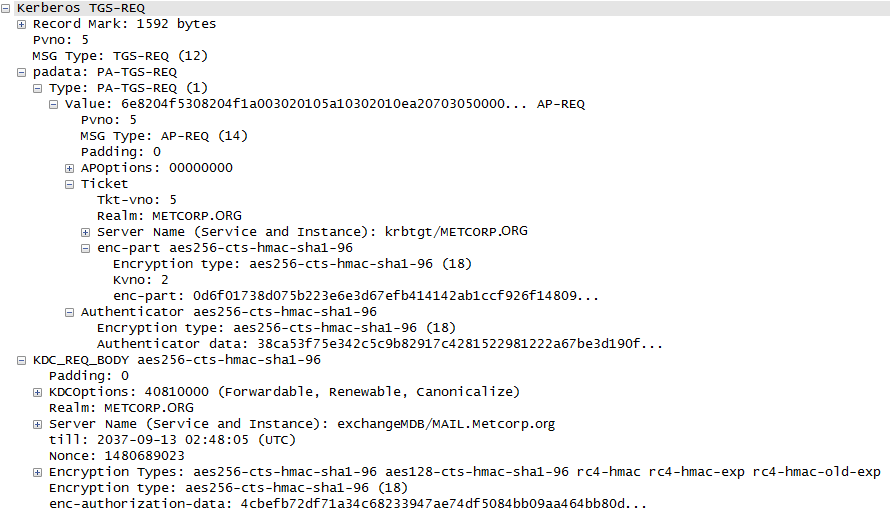The height and width of the screenshot is (513, 890).
Task: Expand the Encryption Types list node
Action: pyautogui.click(x=38, y=472)
